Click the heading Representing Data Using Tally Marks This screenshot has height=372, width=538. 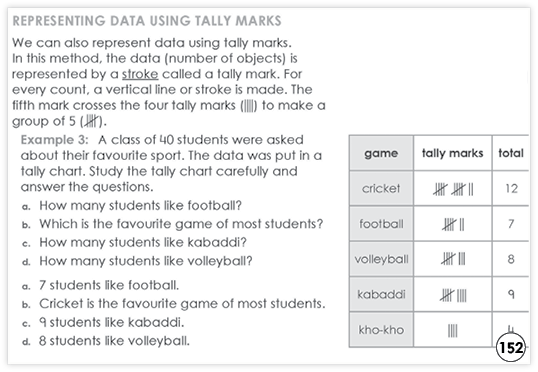pos(147,21)
